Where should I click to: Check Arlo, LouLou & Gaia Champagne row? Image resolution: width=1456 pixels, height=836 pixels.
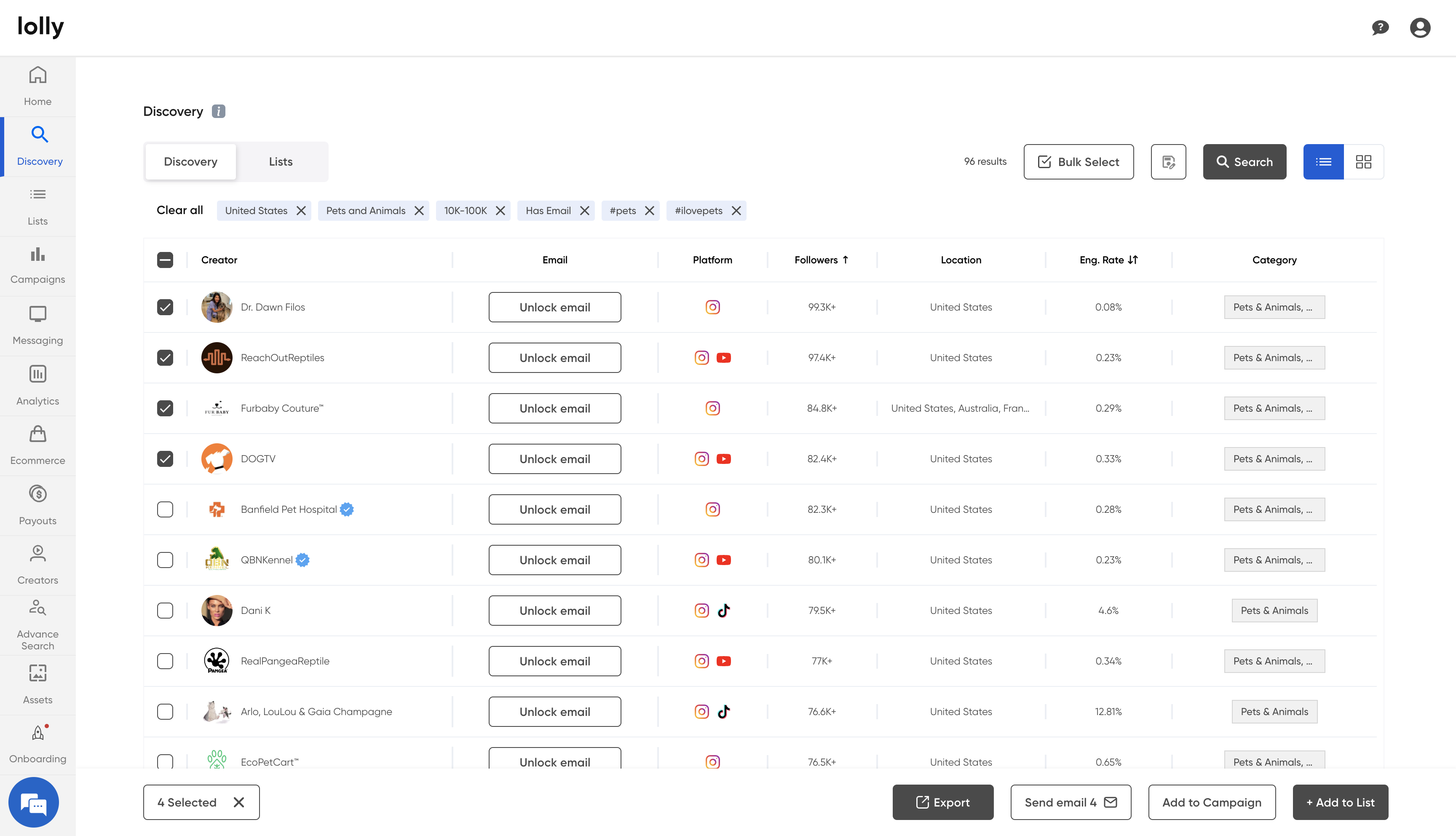(165, 711)
